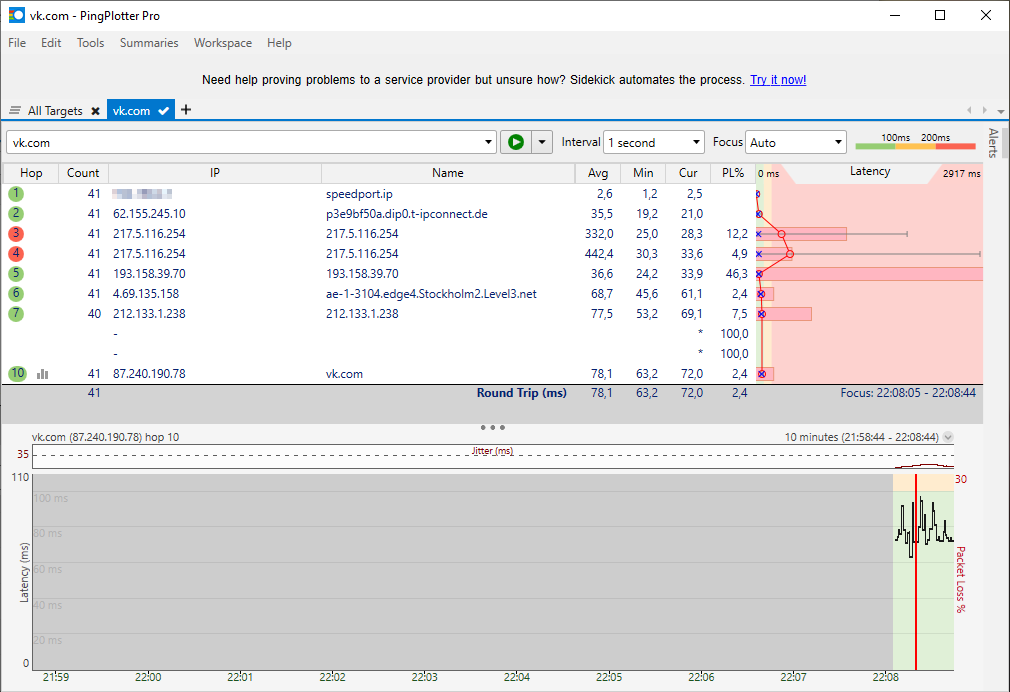The width and height of the screenshot is (1010, 692).
Task: Click the Round Trip (ms) summary label
Action: coord(521,392)
